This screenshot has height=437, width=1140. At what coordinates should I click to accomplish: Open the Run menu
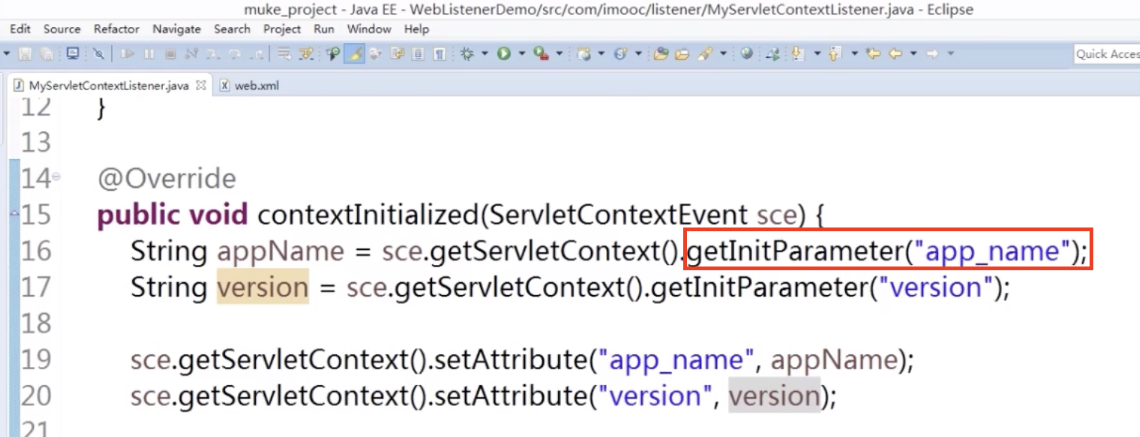(324, 29)
